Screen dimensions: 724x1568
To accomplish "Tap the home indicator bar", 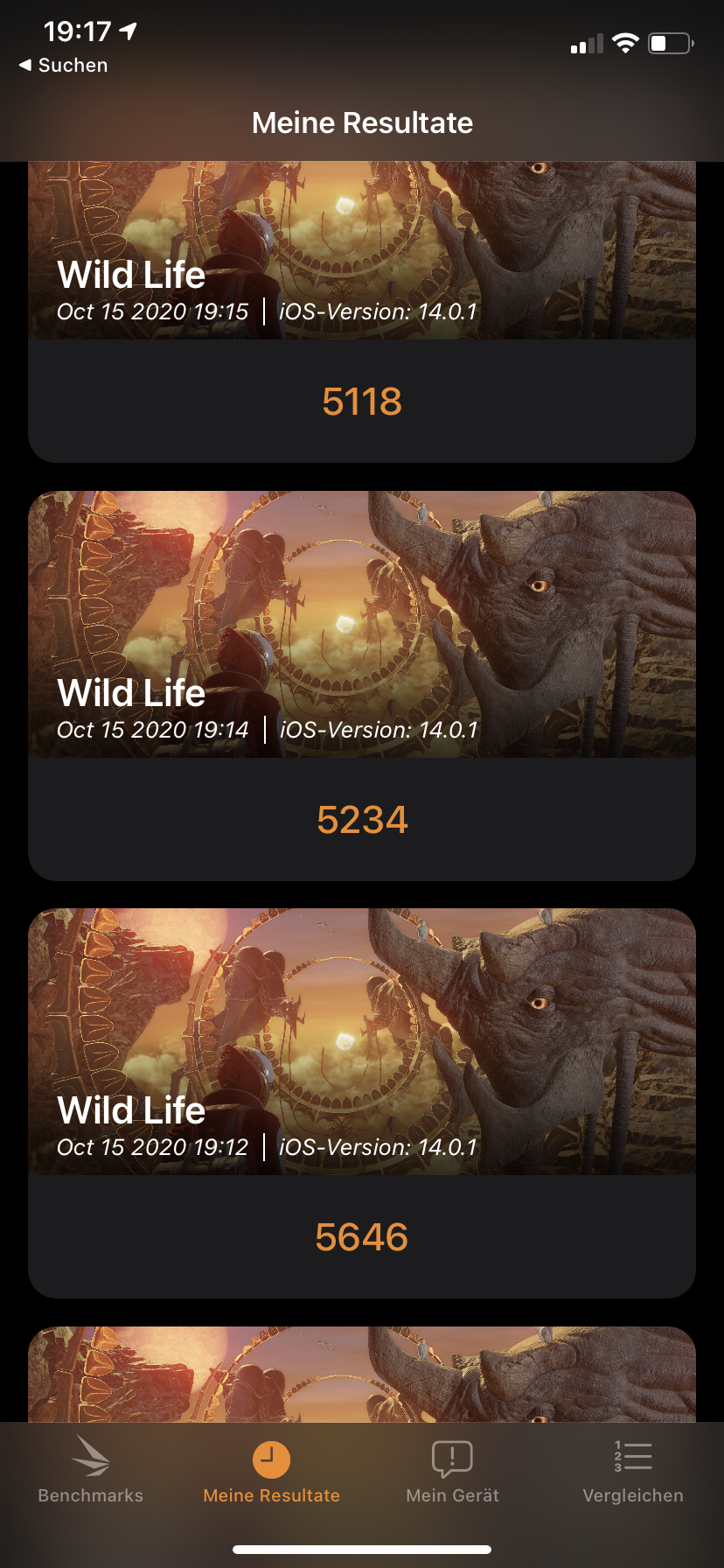I will [x=362, y=1550].
